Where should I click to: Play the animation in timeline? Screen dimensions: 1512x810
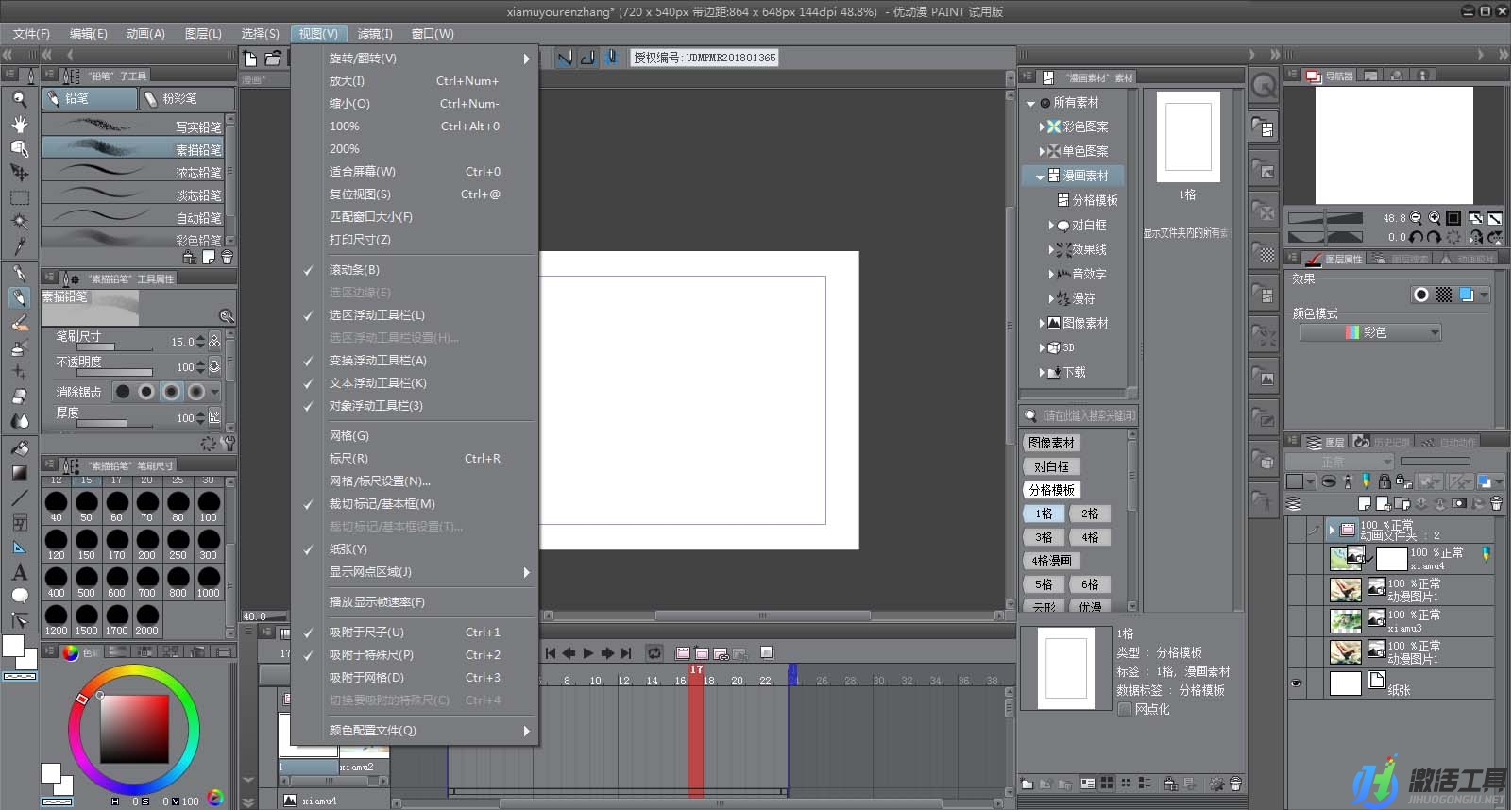click(587, 652)
